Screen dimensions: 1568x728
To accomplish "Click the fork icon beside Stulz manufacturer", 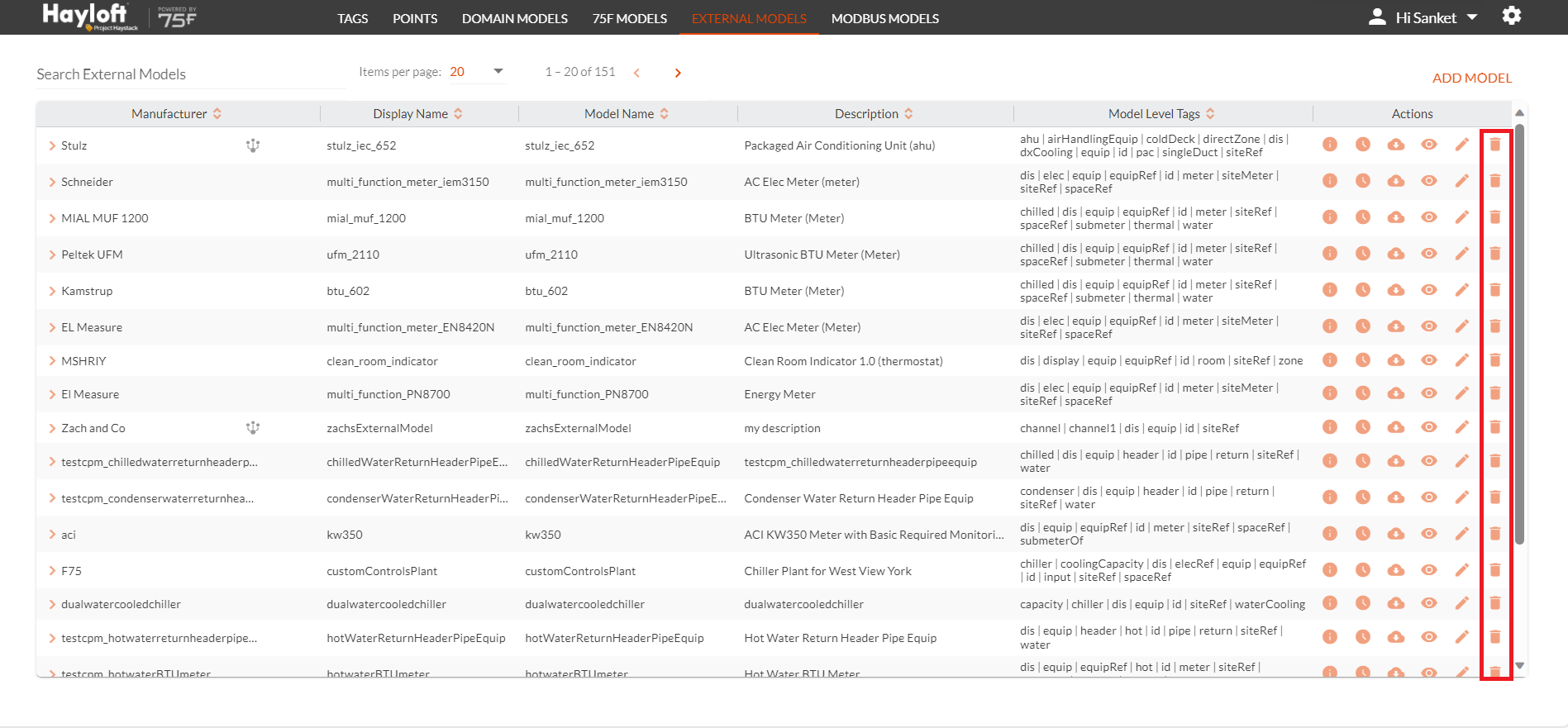I will pos(253,145).
